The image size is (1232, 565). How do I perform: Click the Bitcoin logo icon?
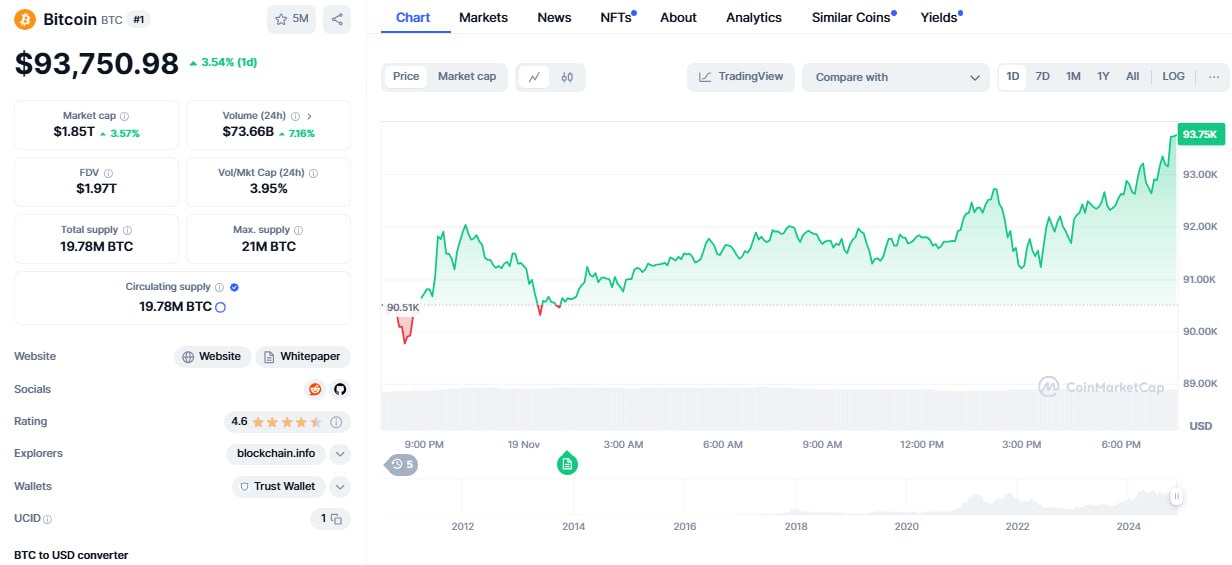[x=25, y=19]
